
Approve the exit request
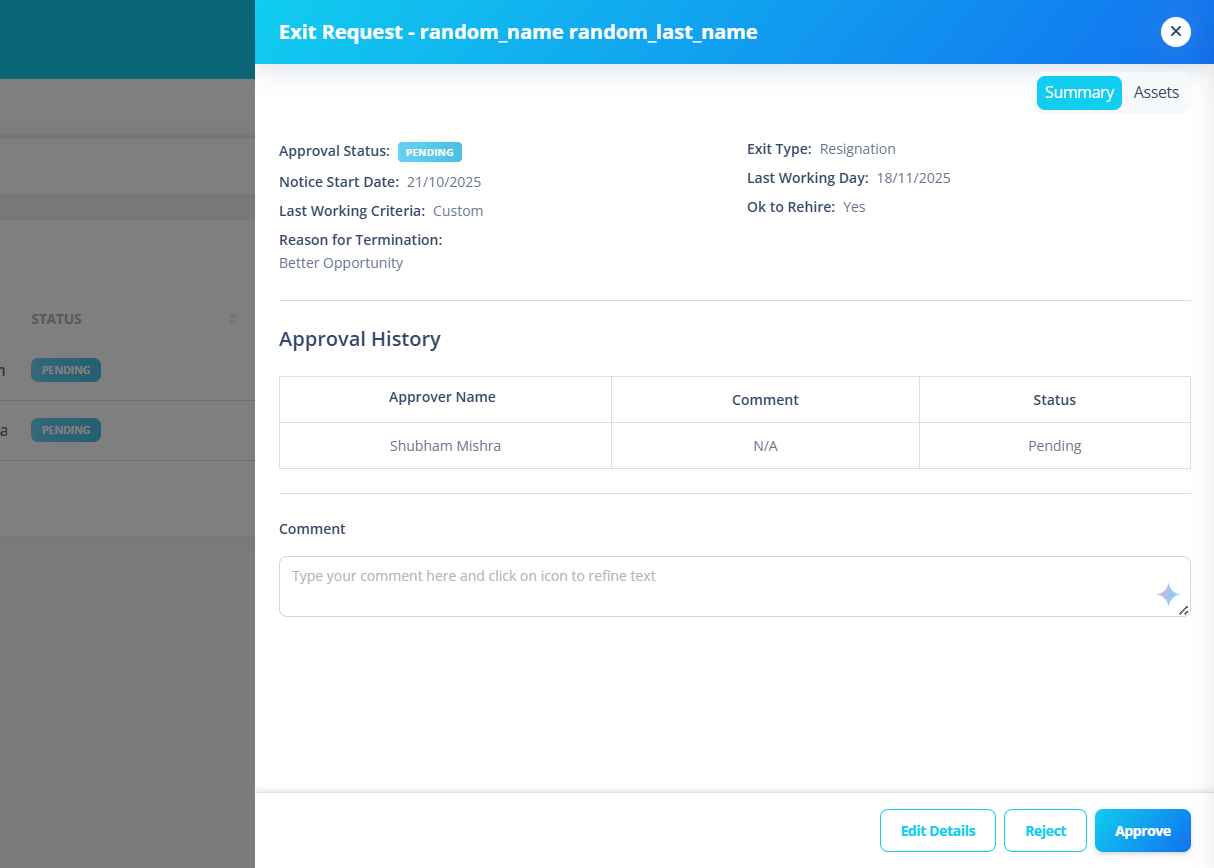(1143, 830)
